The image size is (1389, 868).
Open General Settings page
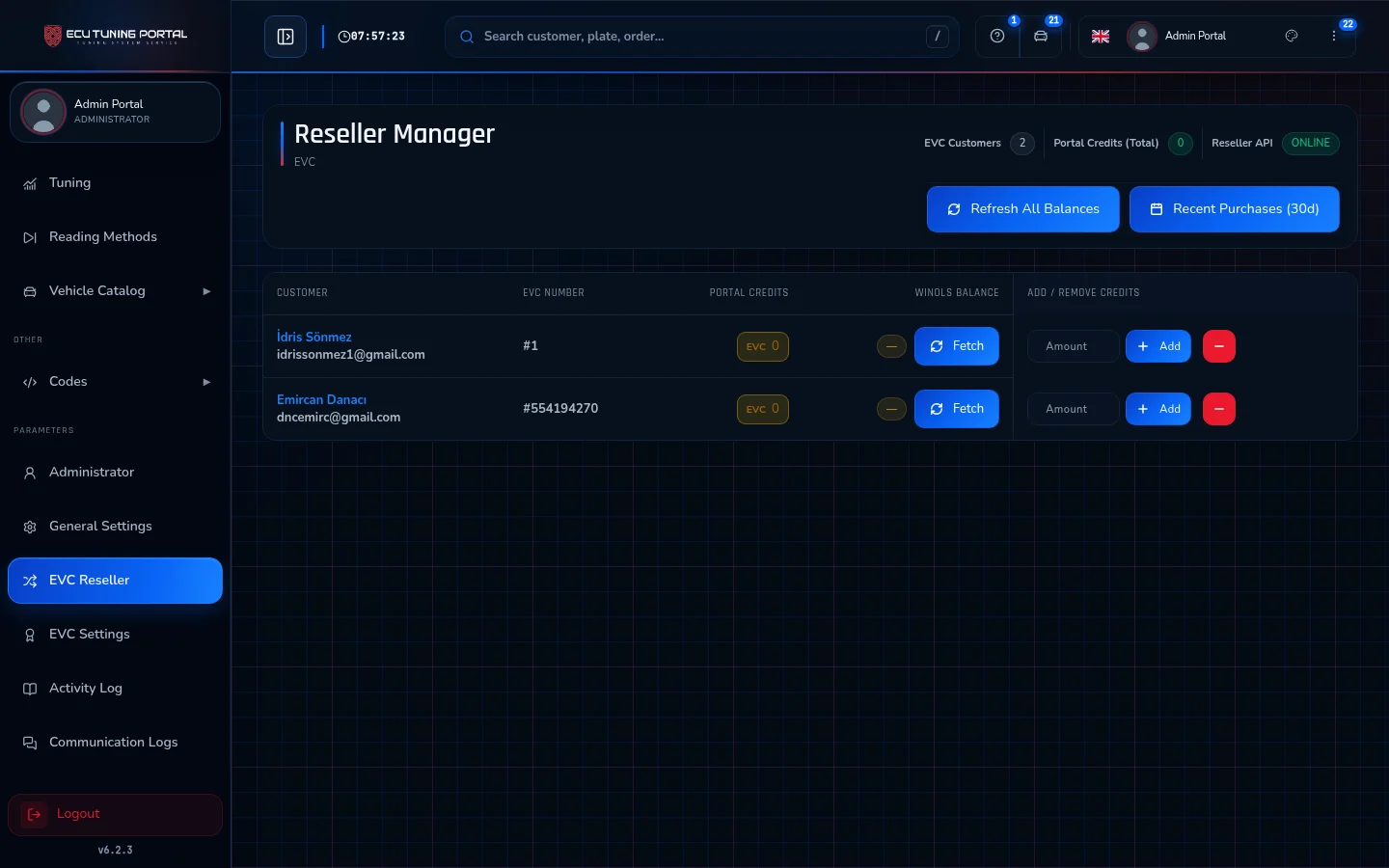pos(115,527)
